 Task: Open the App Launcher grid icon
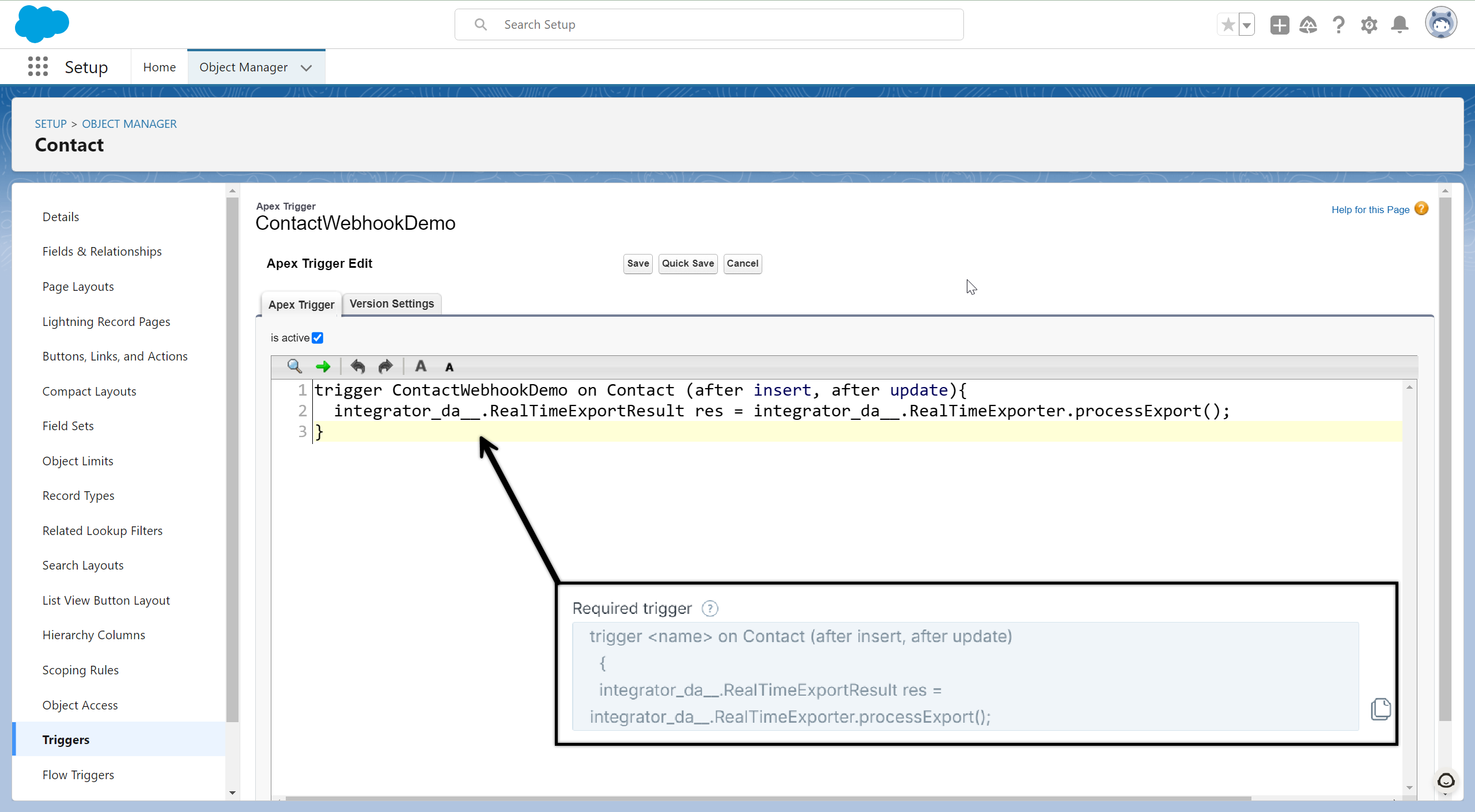38,67
